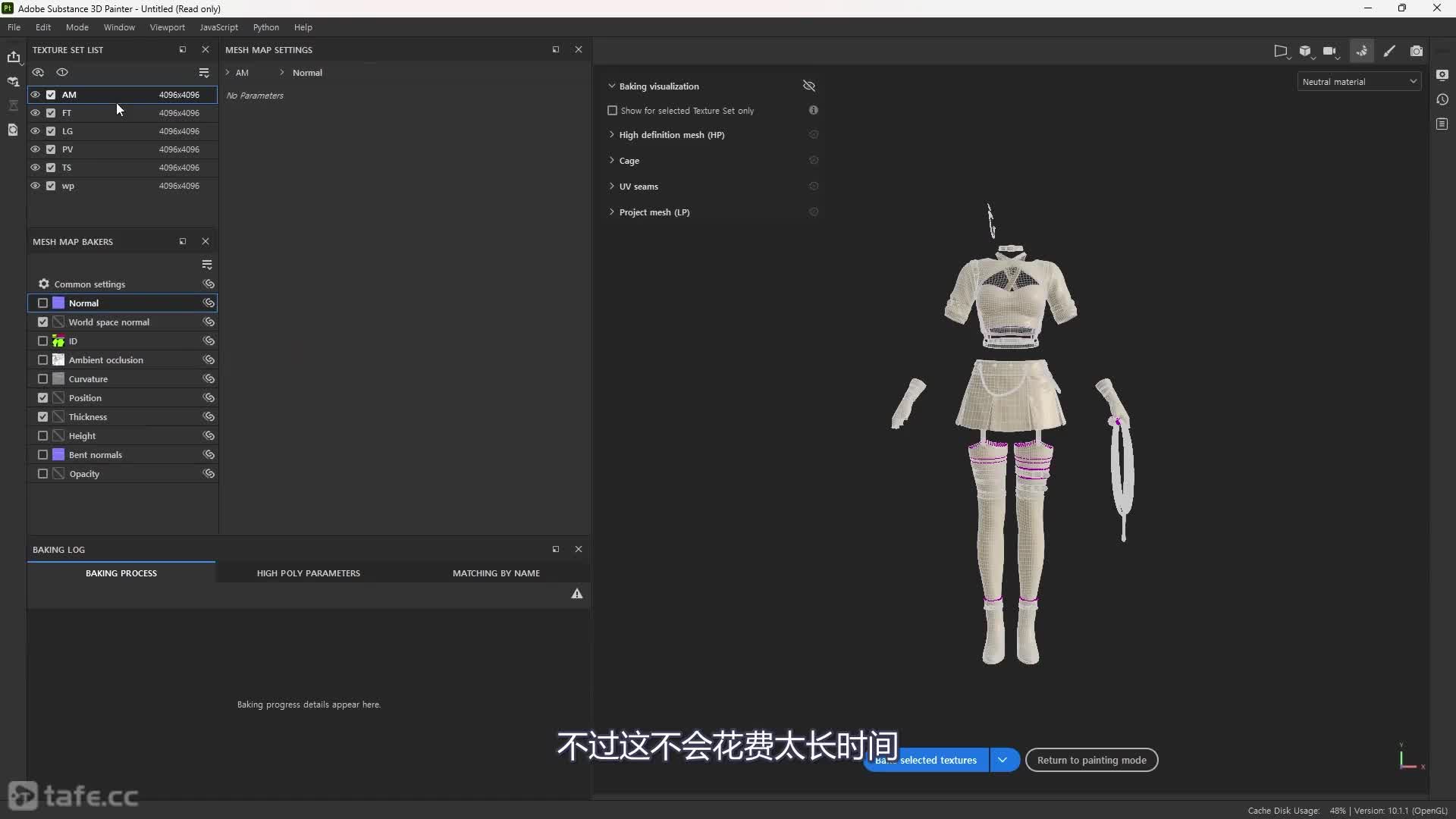
Task: Open Mesh Map Bakers options menu icon
Action: point(207,265)
